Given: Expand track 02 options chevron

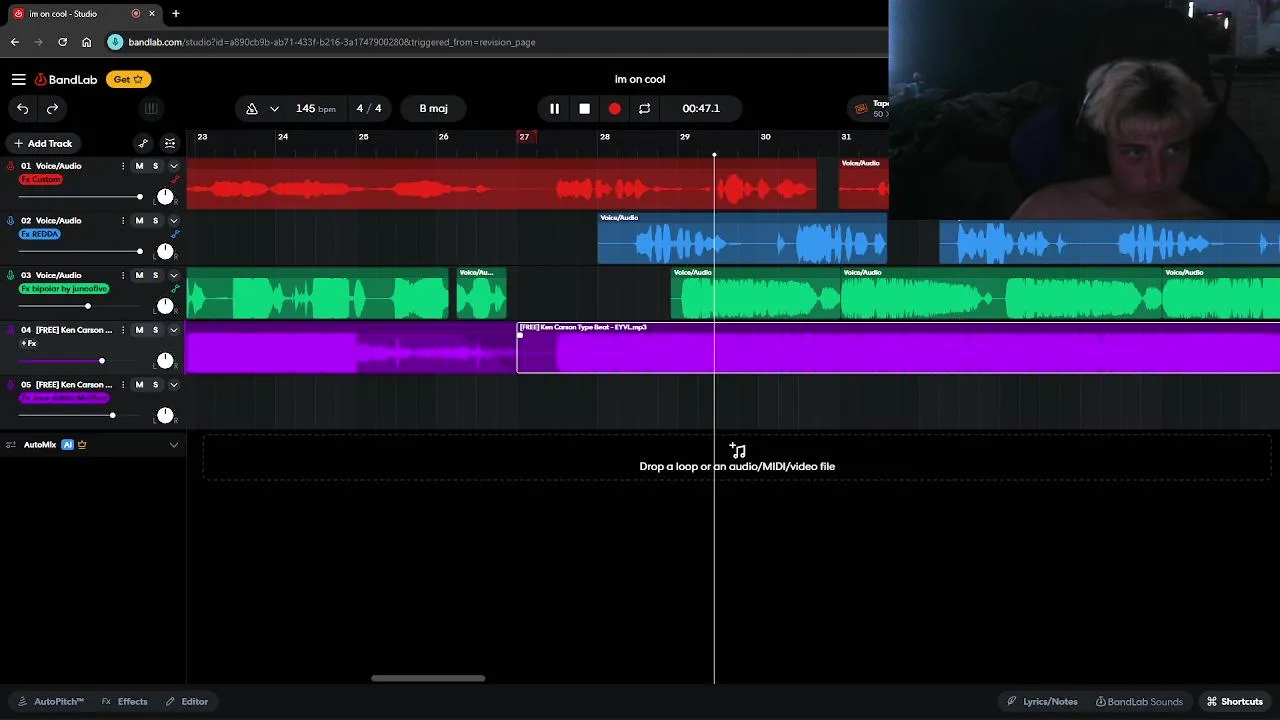Looking at the screenshot, I should tap(173, 221).
